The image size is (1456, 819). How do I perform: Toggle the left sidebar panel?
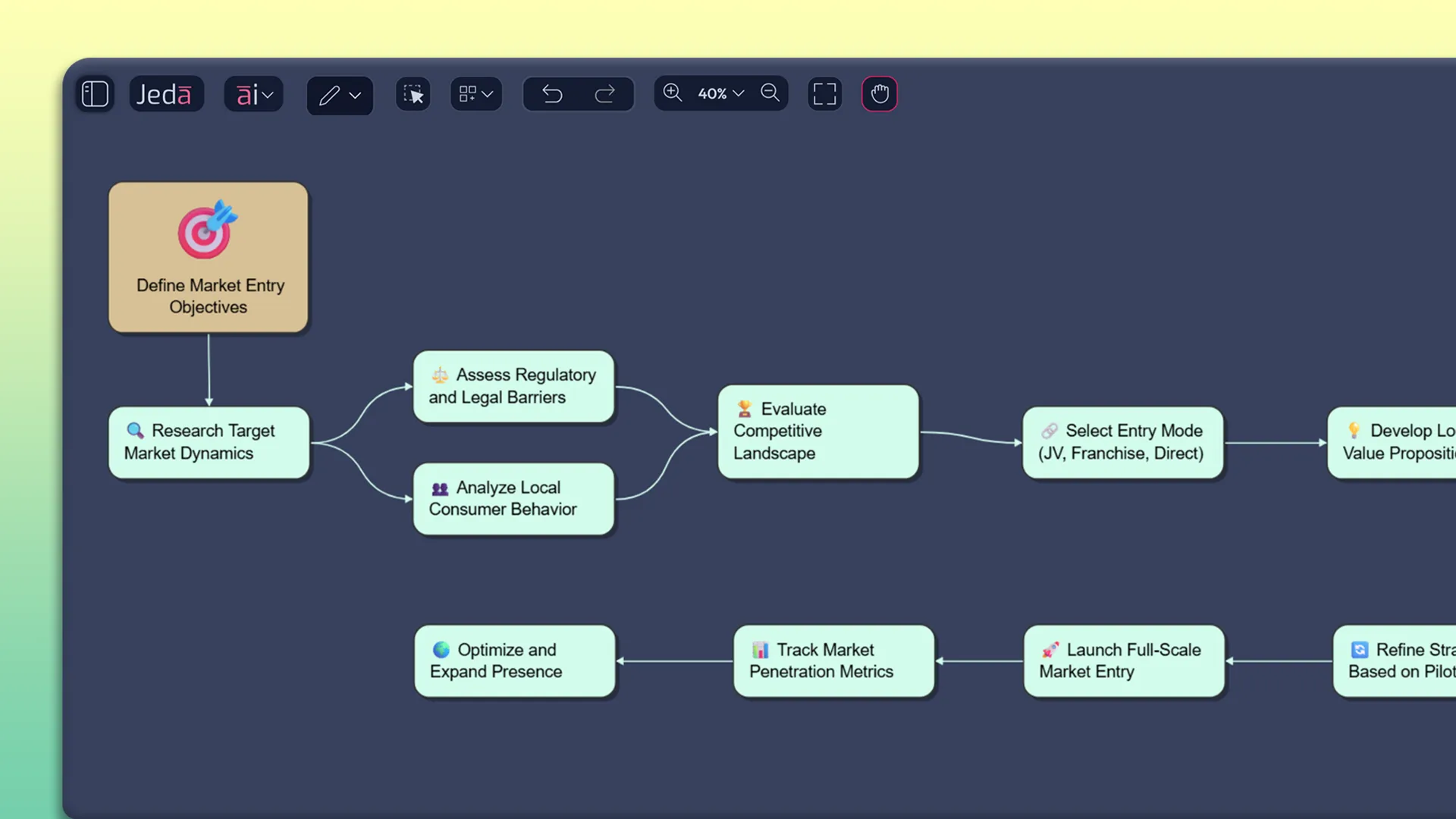click(x=94, y=93)
